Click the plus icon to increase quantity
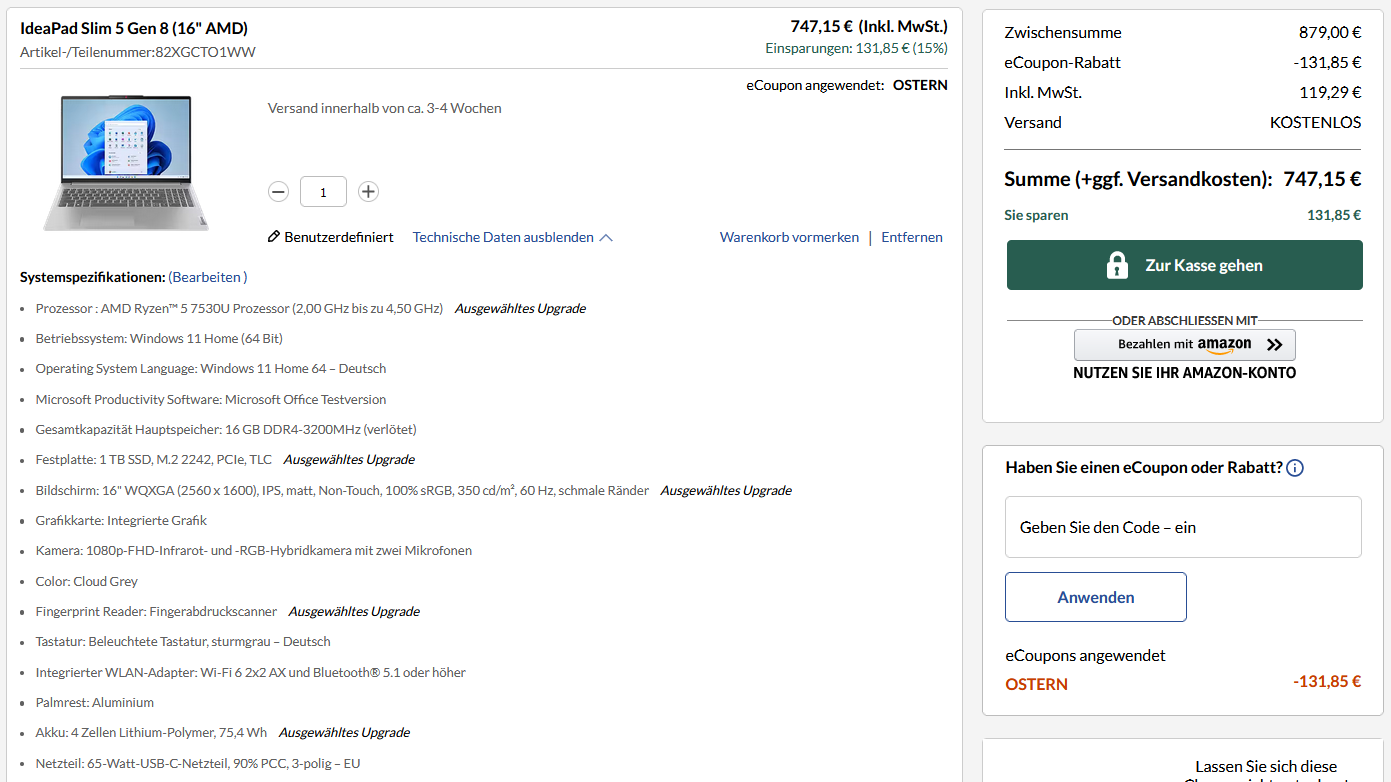Screen dimensions: 1391x782 click(x=368, y=191)
